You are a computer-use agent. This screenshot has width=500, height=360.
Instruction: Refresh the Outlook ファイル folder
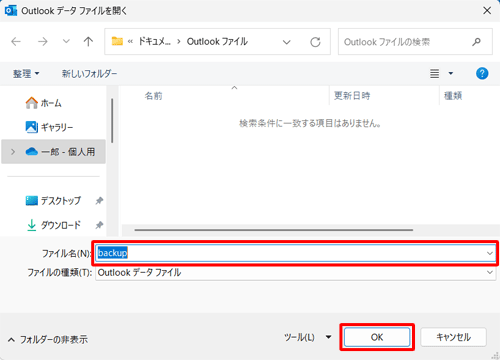[315, 42]
